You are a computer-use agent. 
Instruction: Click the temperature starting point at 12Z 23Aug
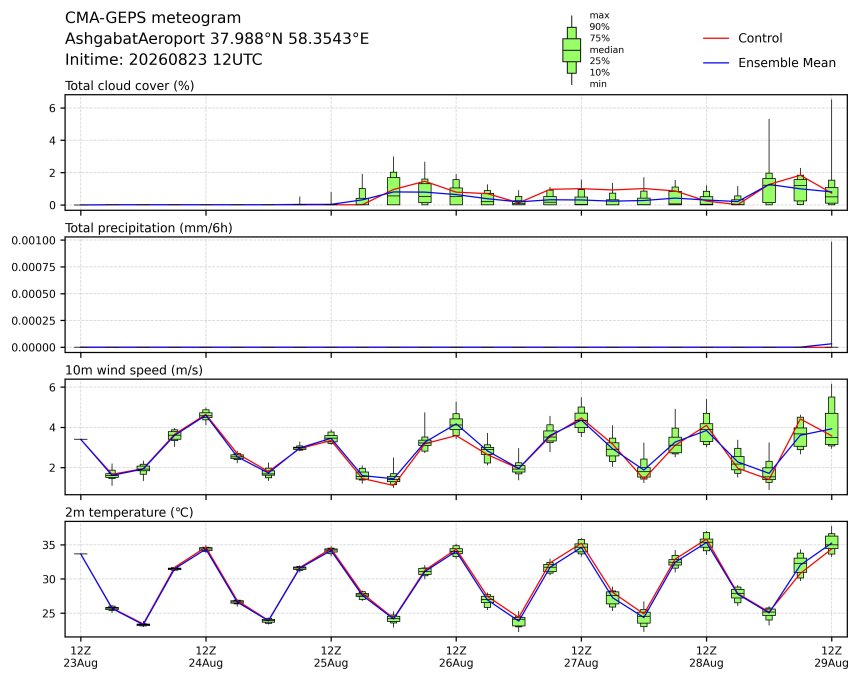pyautogui.click(x=81, y=554)
